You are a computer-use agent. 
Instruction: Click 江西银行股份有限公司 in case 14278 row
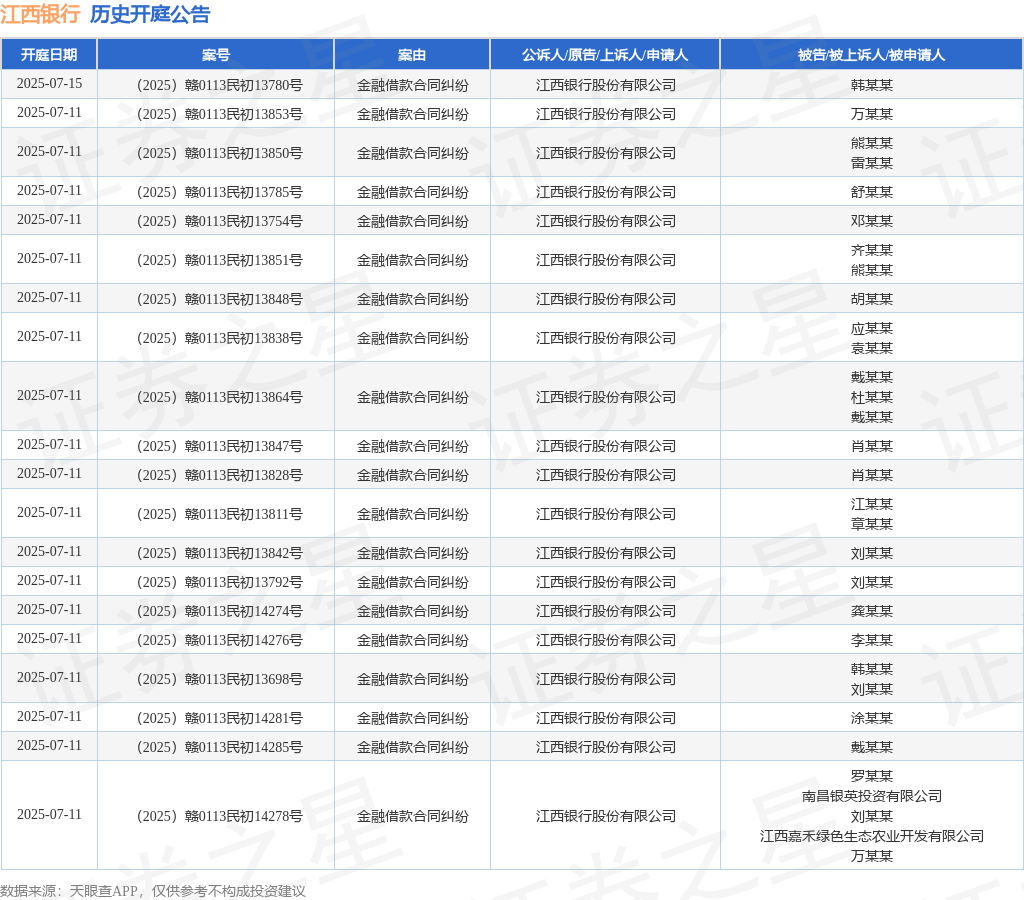pyautogui.click(x=605, y=816)
